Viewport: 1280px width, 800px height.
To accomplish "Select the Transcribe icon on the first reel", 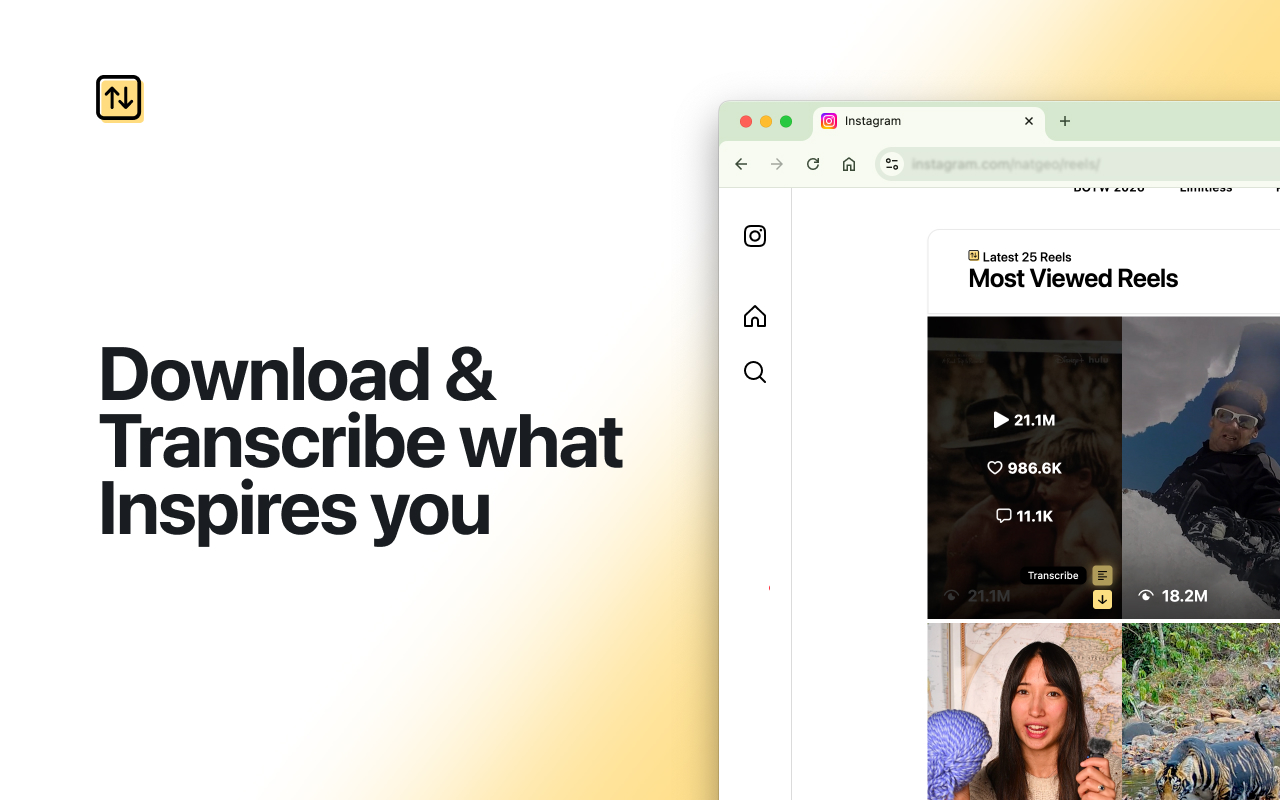I will point(1102,575).
